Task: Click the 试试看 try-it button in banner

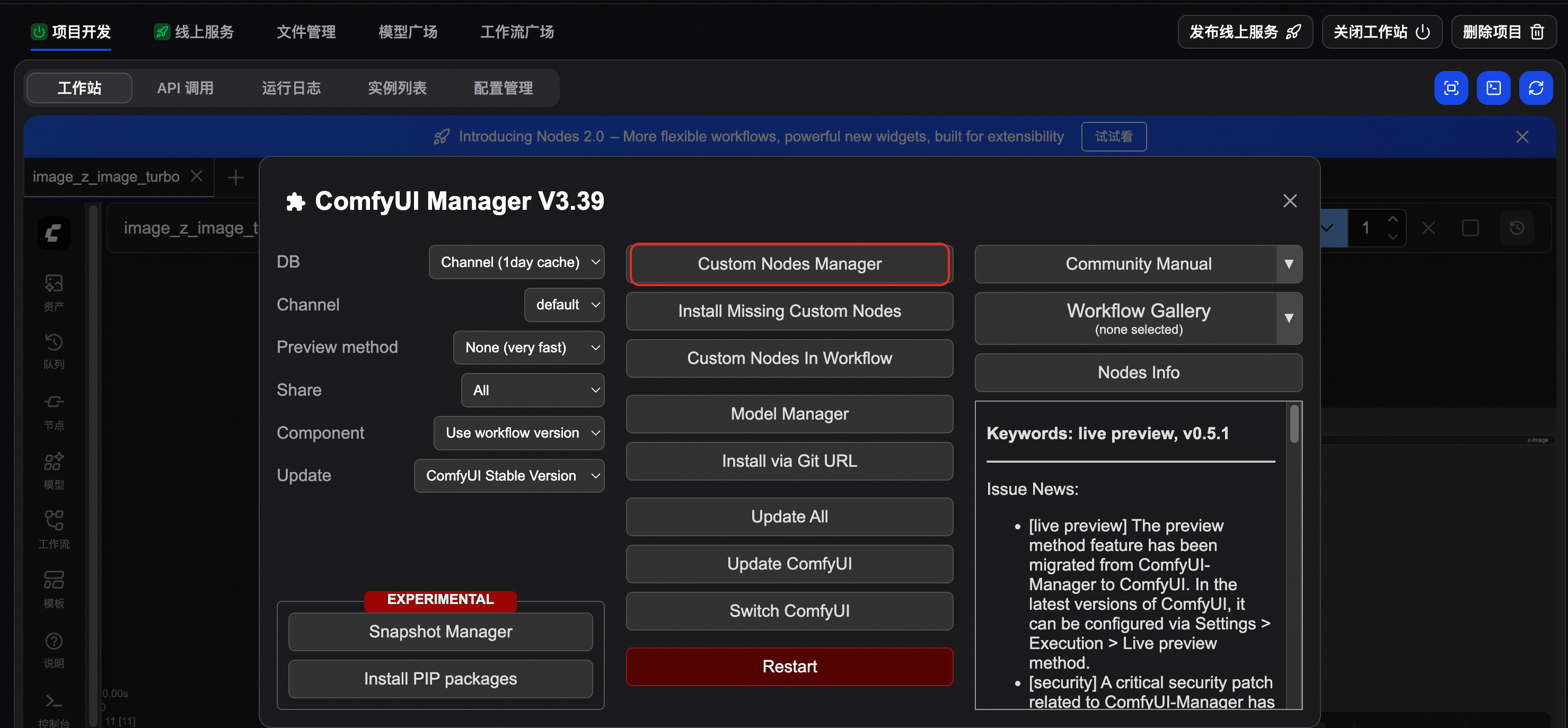Action: tap(1113, 137)
